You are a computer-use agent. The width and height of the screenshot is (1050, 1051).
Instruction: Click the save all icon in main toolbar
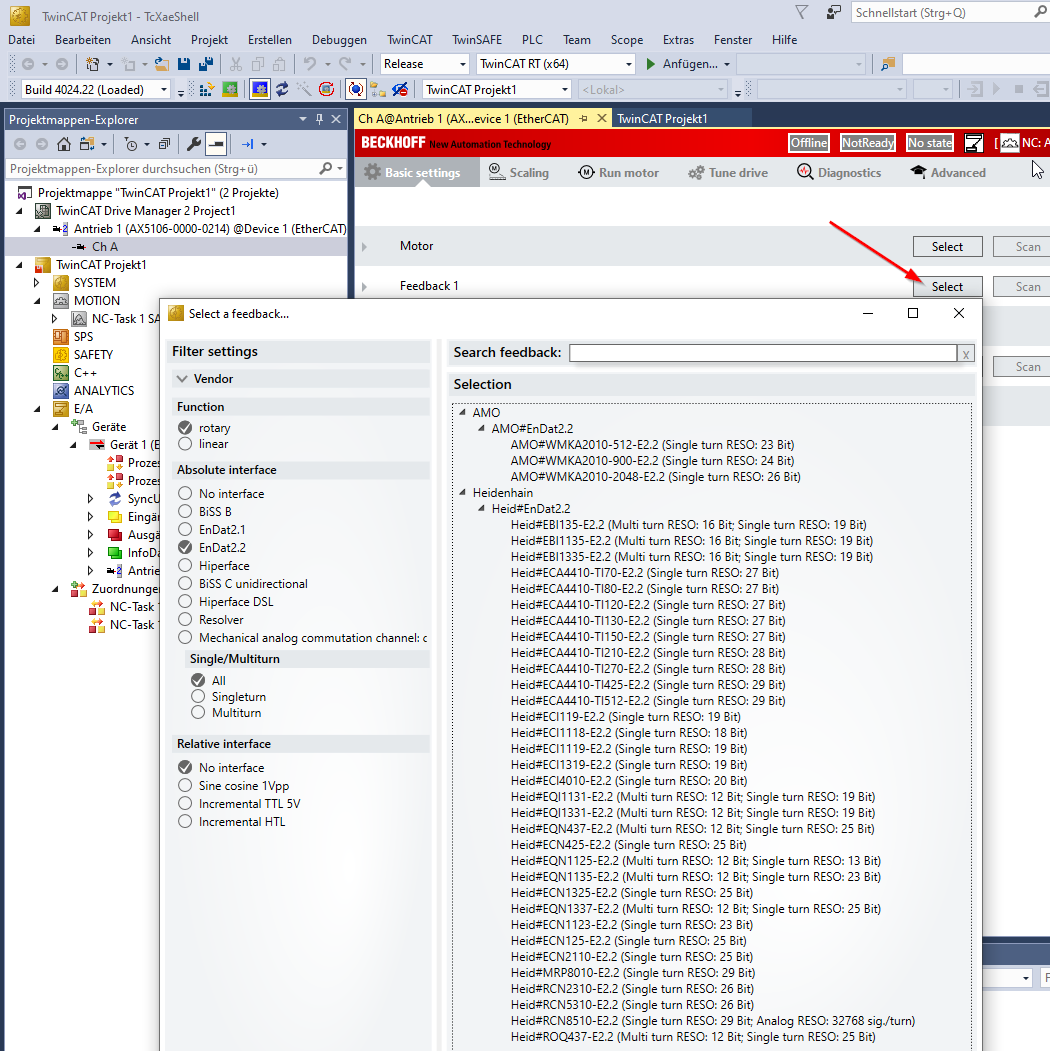tap(205, 64)
